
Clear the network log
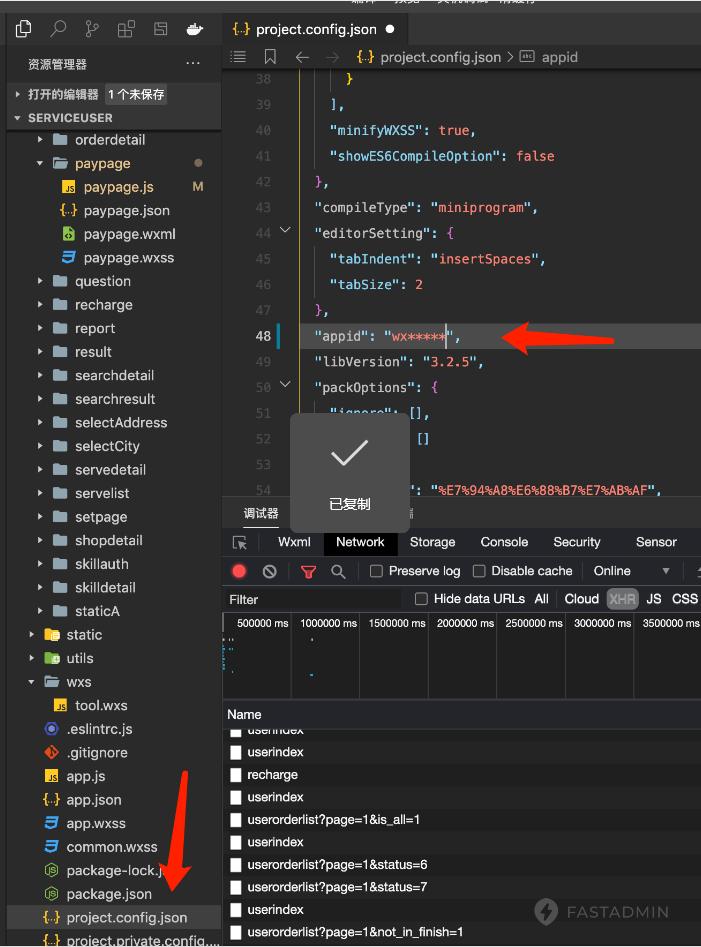coord(269,571)
